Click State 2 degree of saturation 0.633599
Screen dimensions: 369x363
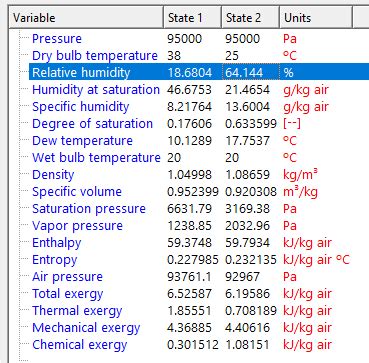251,124
